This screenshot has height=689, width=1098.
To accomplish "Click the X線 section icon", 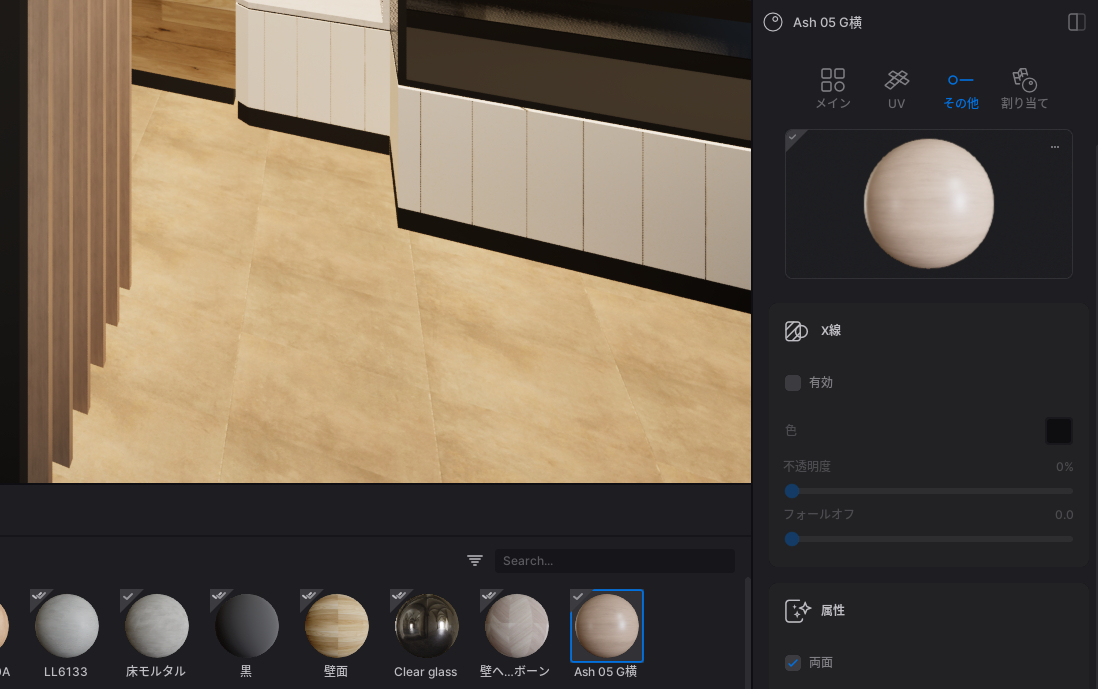I will [796, 330].
